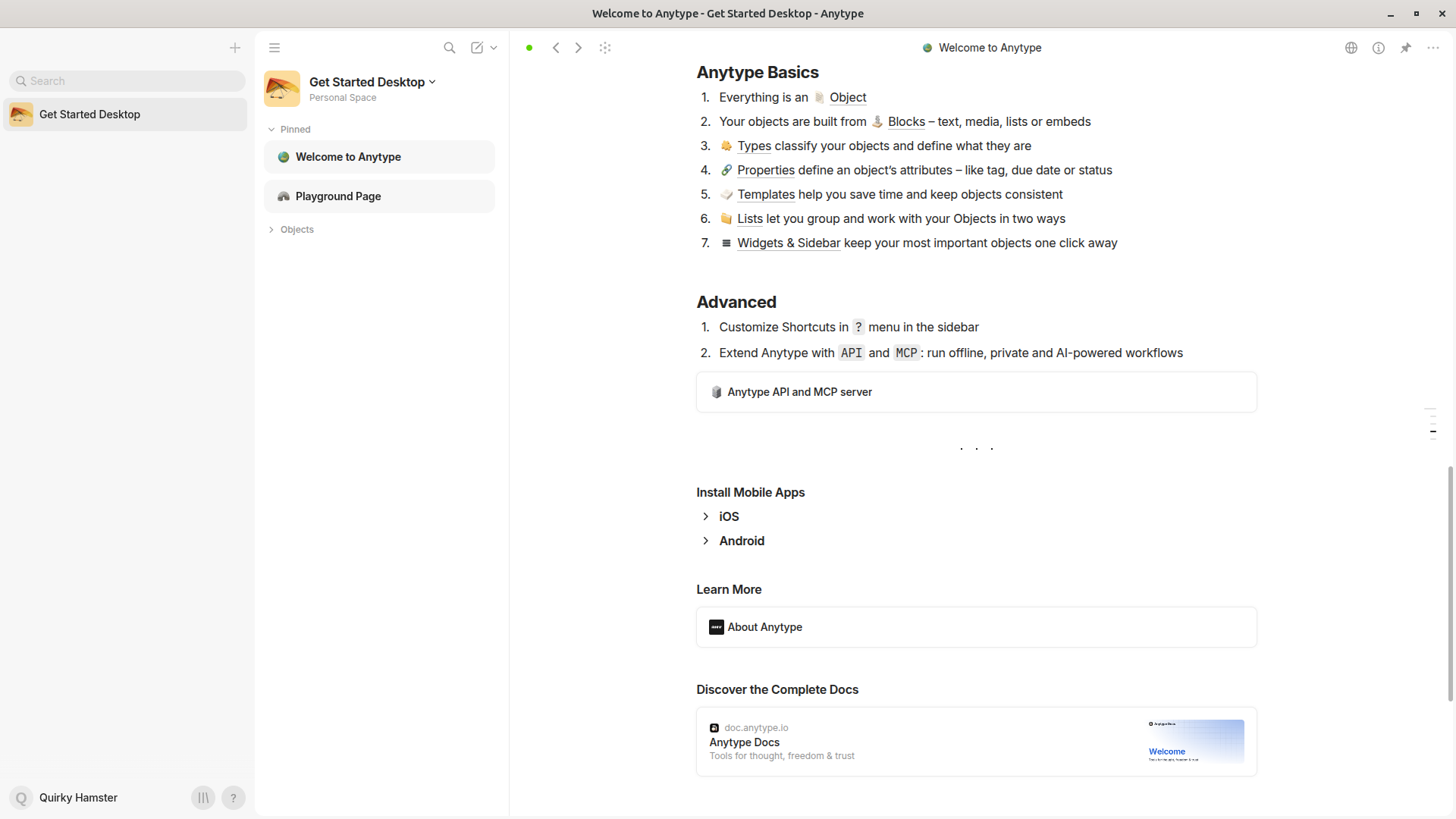Follow the Object link

pos(848,98)
